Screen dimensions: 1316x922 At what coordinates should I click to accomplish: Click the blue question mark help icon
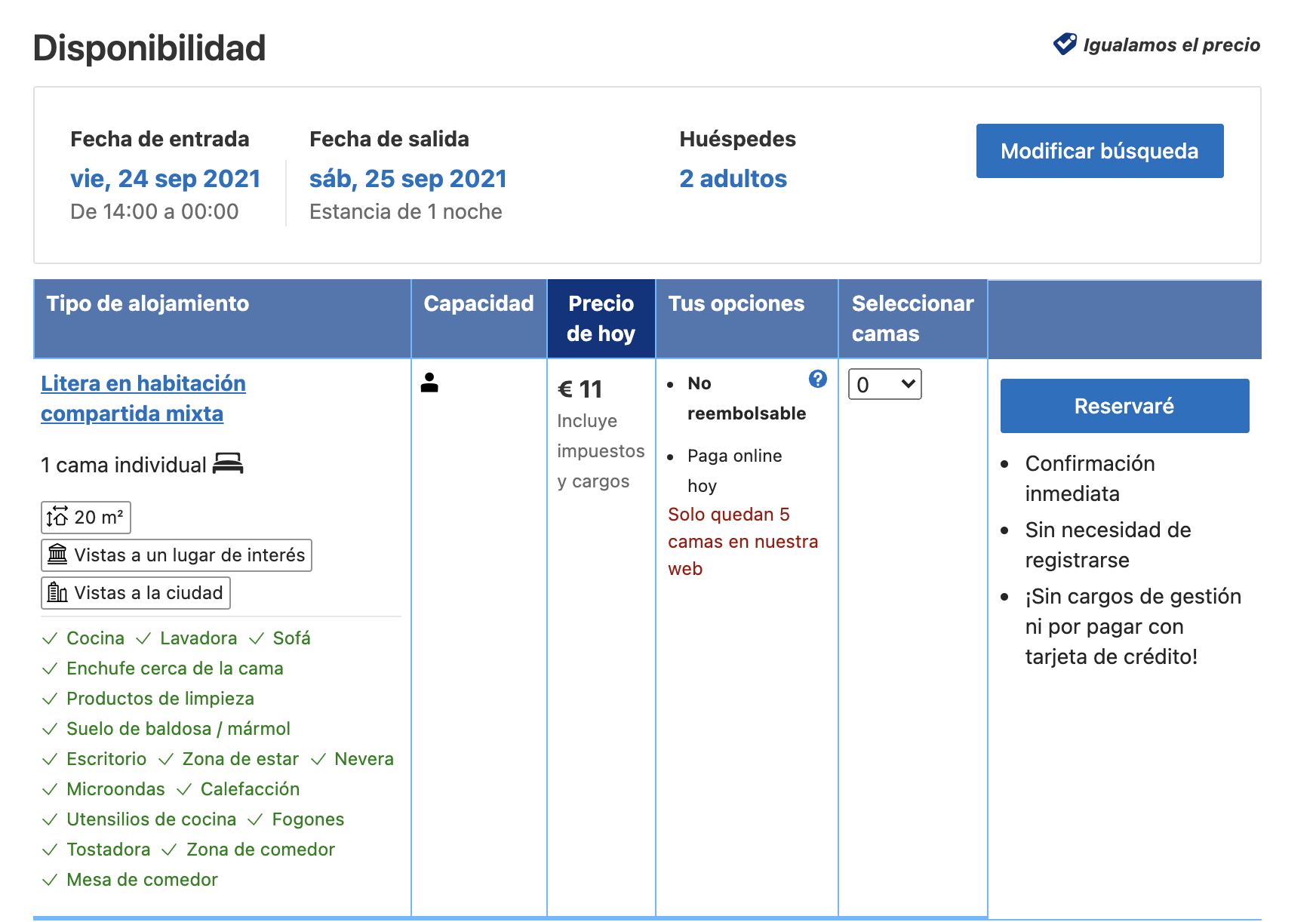pyautogui.click(x=817, y=379)
